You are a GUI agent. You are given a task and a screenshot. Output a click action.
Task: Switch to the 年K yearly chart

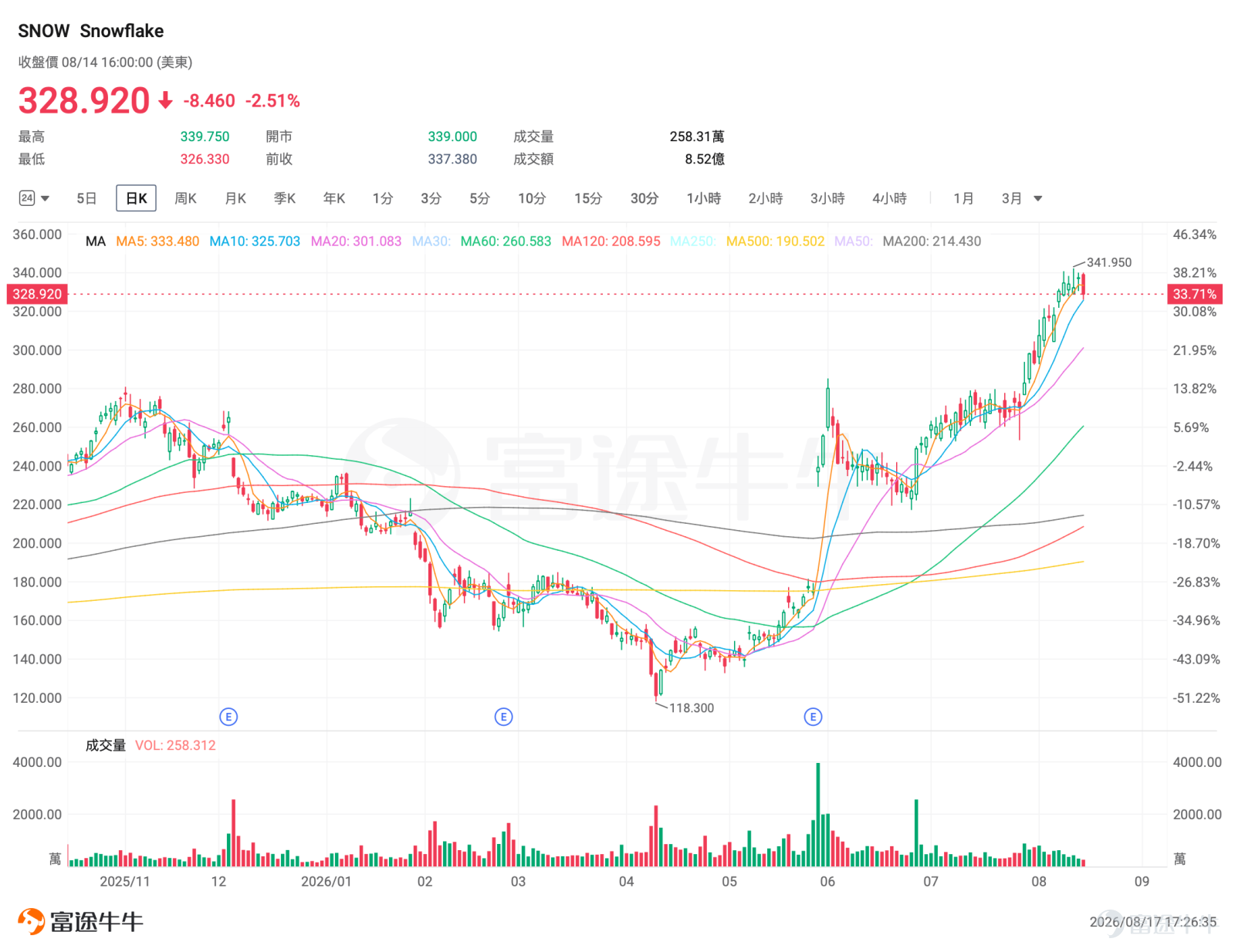coord(334,198)
